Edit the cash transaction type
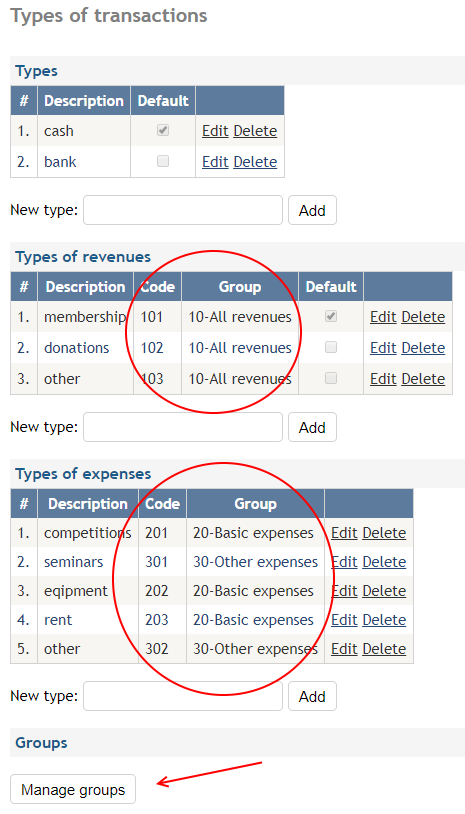This screenshot has width=465, height=814. (215, 131)
